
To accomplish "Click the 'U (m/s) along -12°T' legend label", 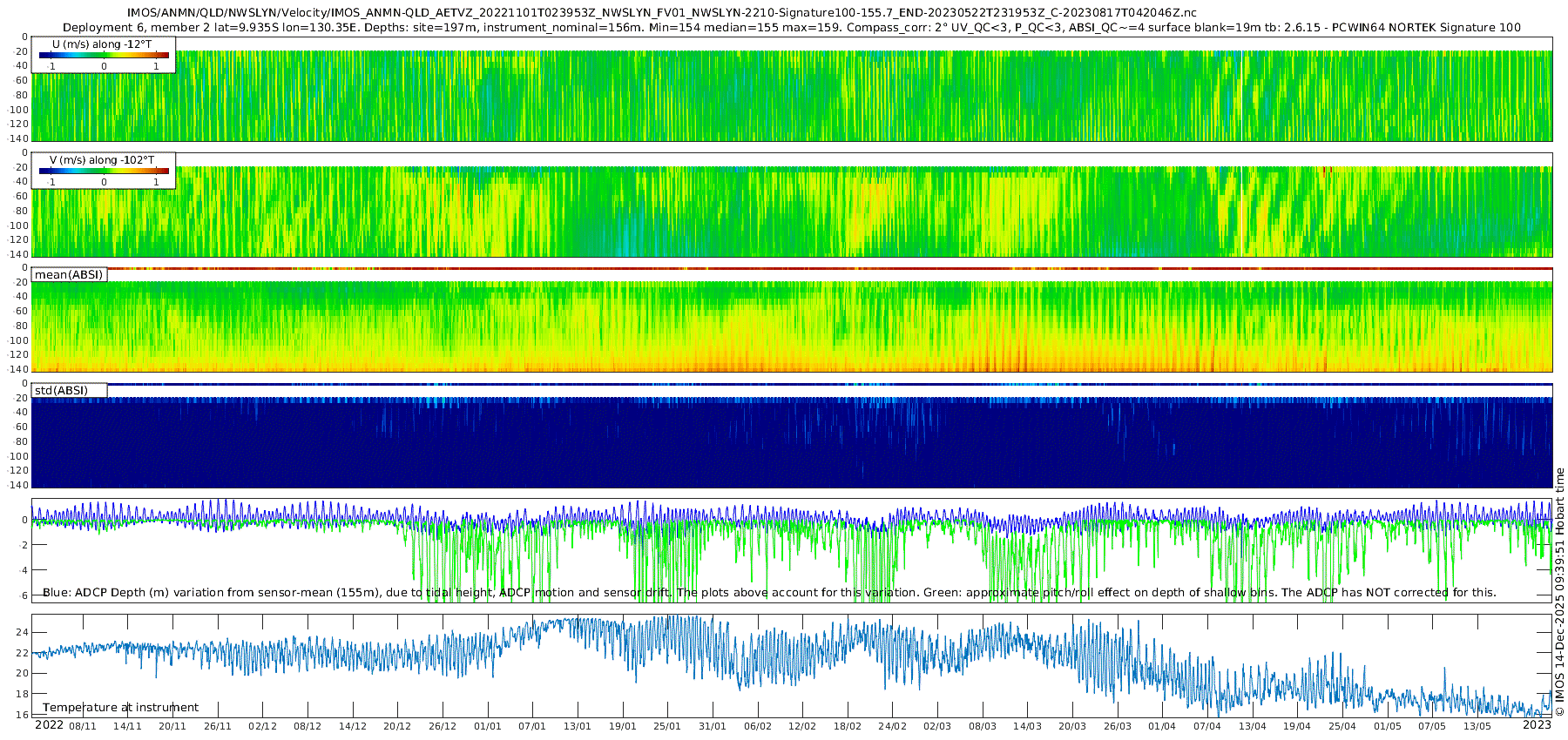I will point(102,44).
